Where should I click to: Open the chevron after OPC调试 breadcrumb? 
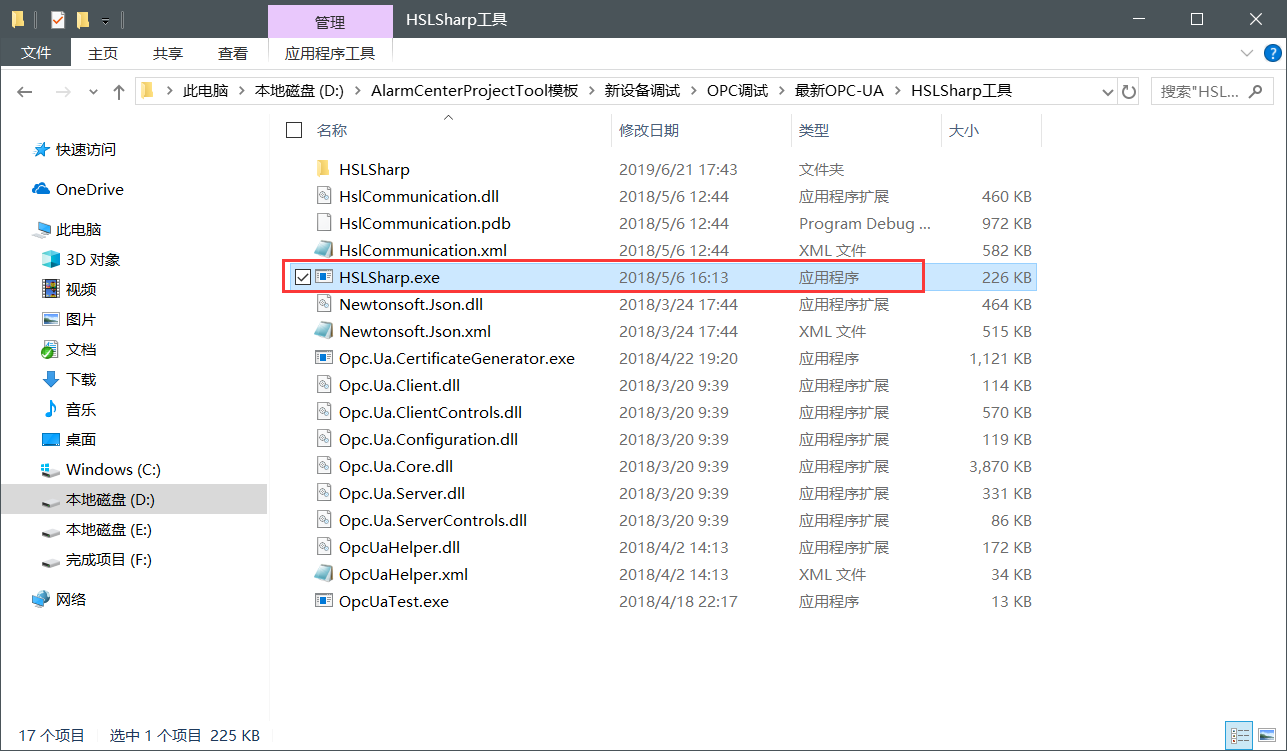781,91
